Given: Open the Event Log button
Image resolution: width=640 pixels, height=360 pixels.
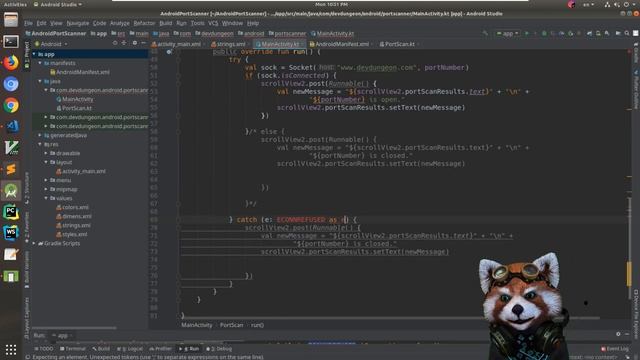Looking at the screenshot, I should pos(615,349).
